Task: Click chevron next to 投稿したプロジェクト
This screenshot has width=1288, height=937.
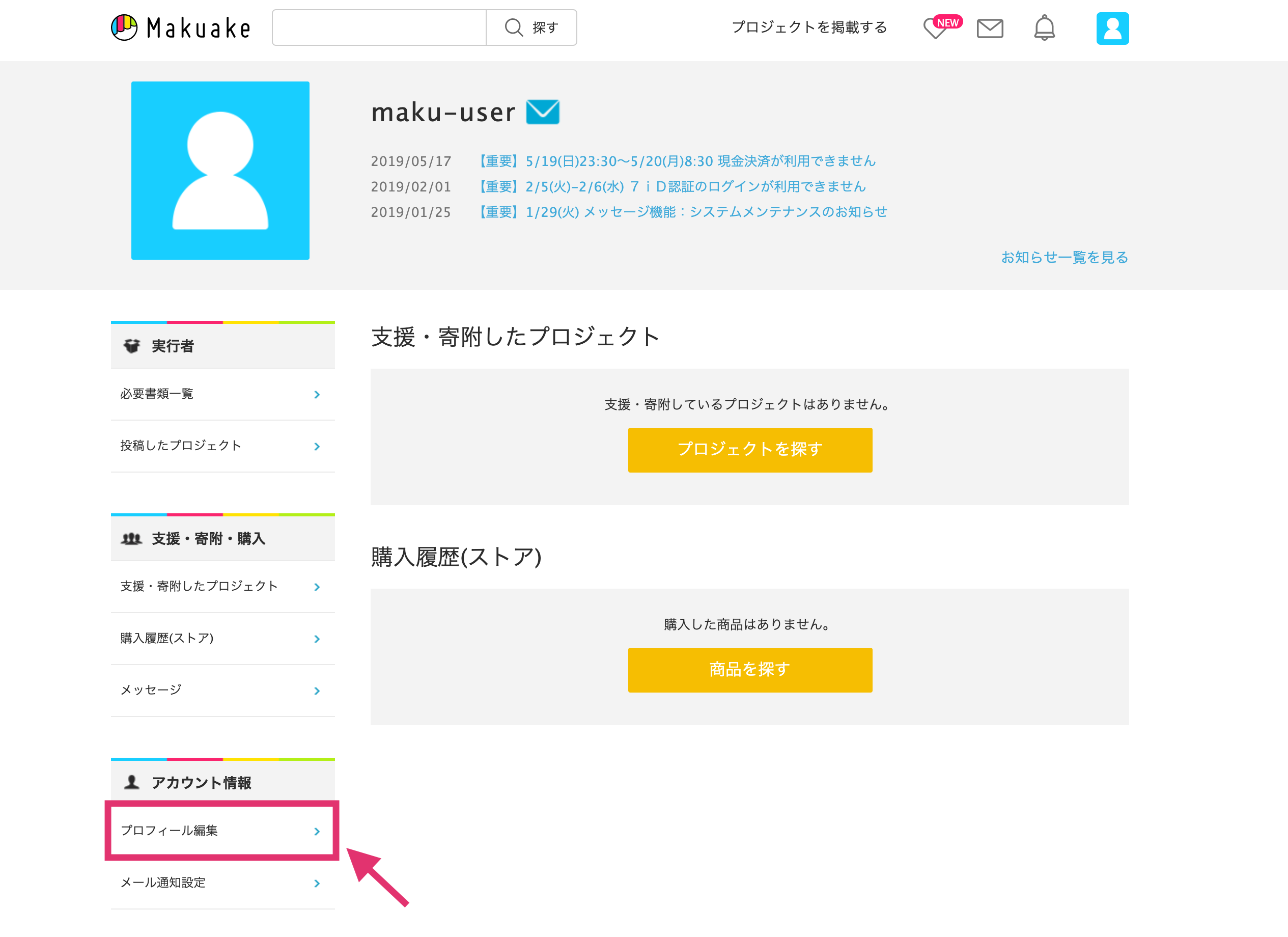Action: click(x=317, y=447)
